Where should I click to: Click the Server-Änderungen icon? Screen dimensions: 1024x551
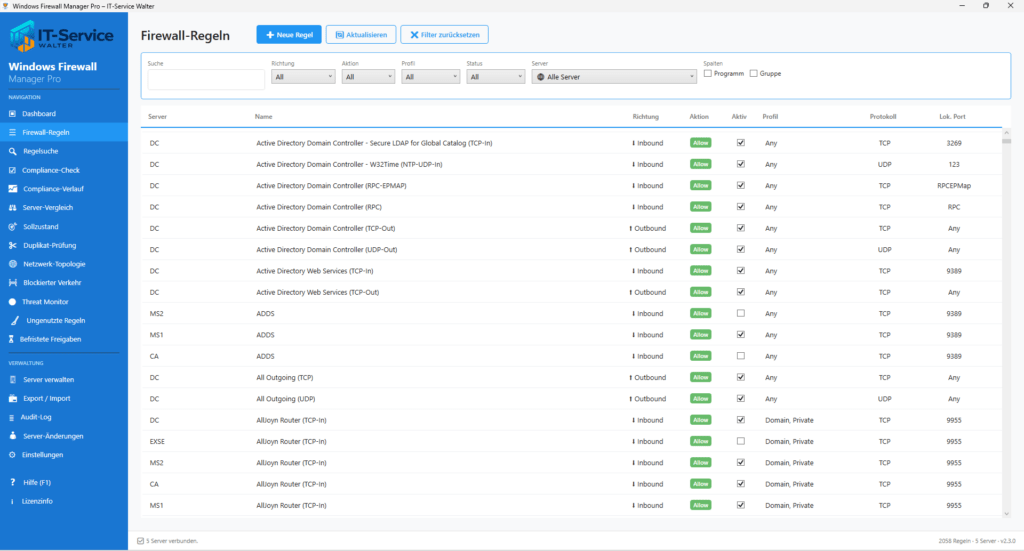pyautogui.click(x=12, y=435)
